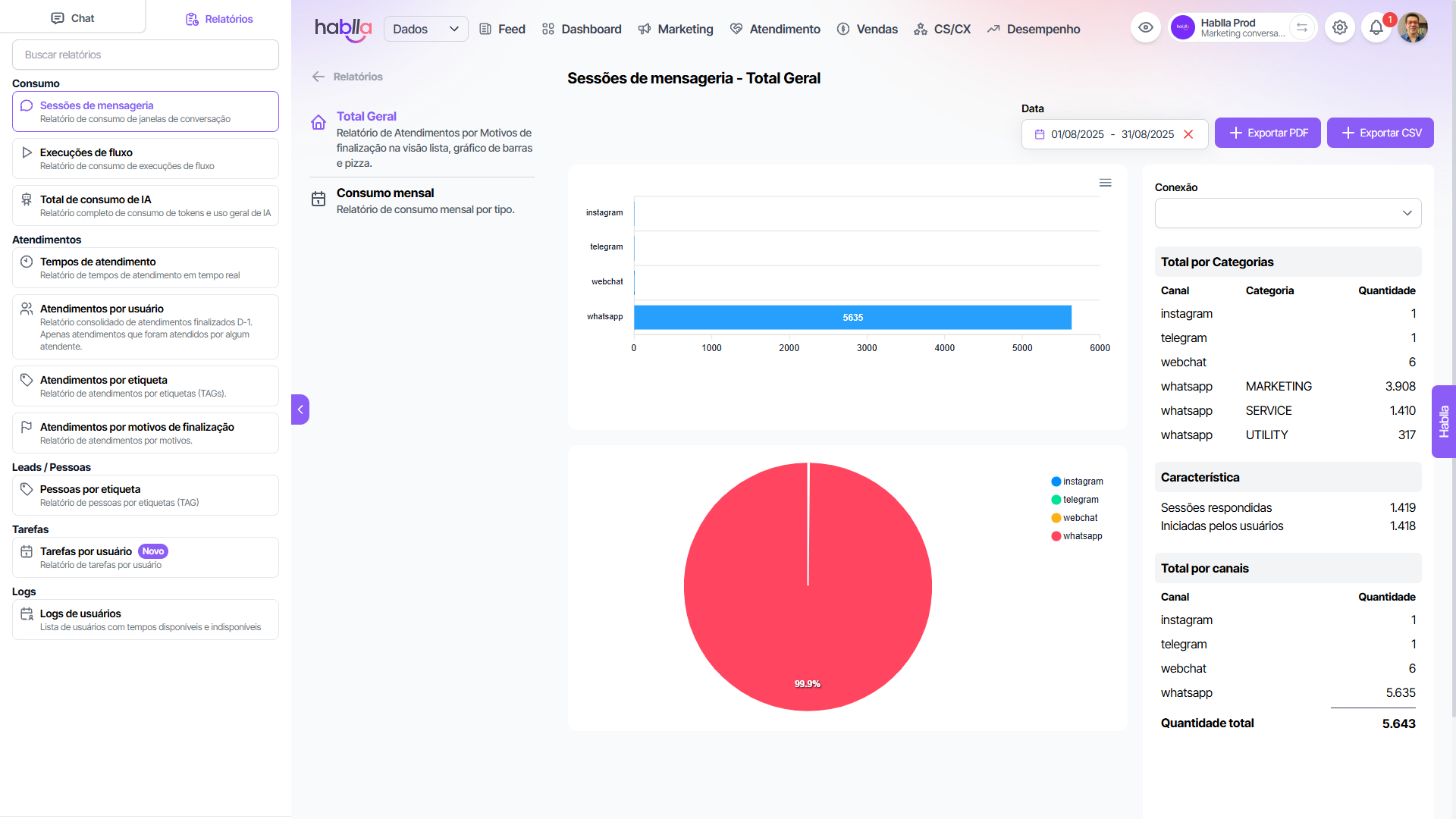The height and width of the screenshot is (819, 1456).
Task: Click the blue whatsapp bar 5635
Action: [x=852, y=318]
